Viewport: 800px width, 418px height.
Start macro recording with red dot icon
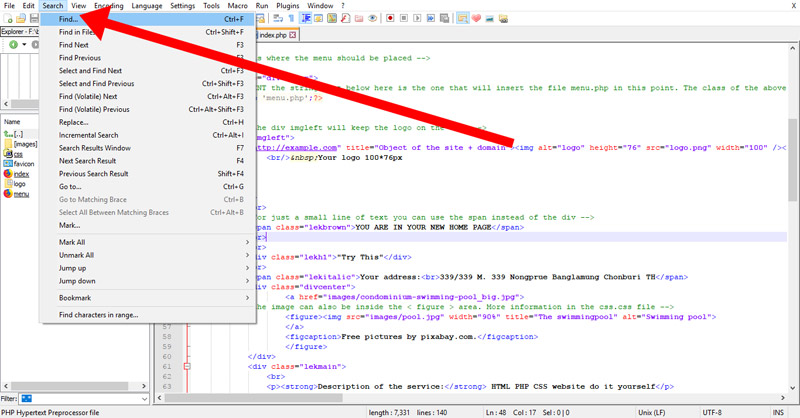coord(390,18)
